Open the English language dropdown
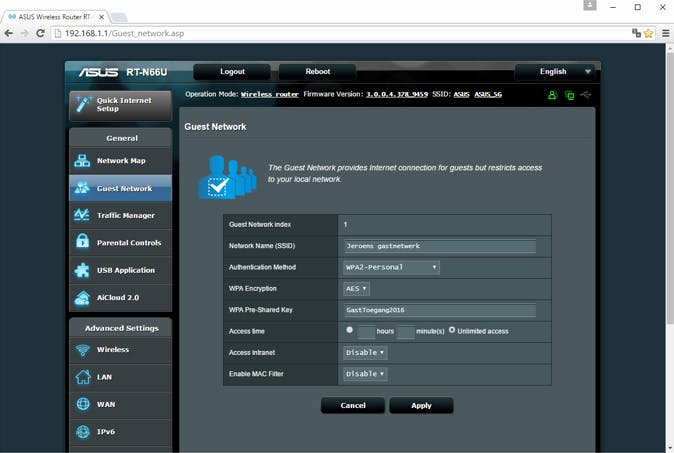The width and height of the screenshot is (674, 453). coord(554,72)
